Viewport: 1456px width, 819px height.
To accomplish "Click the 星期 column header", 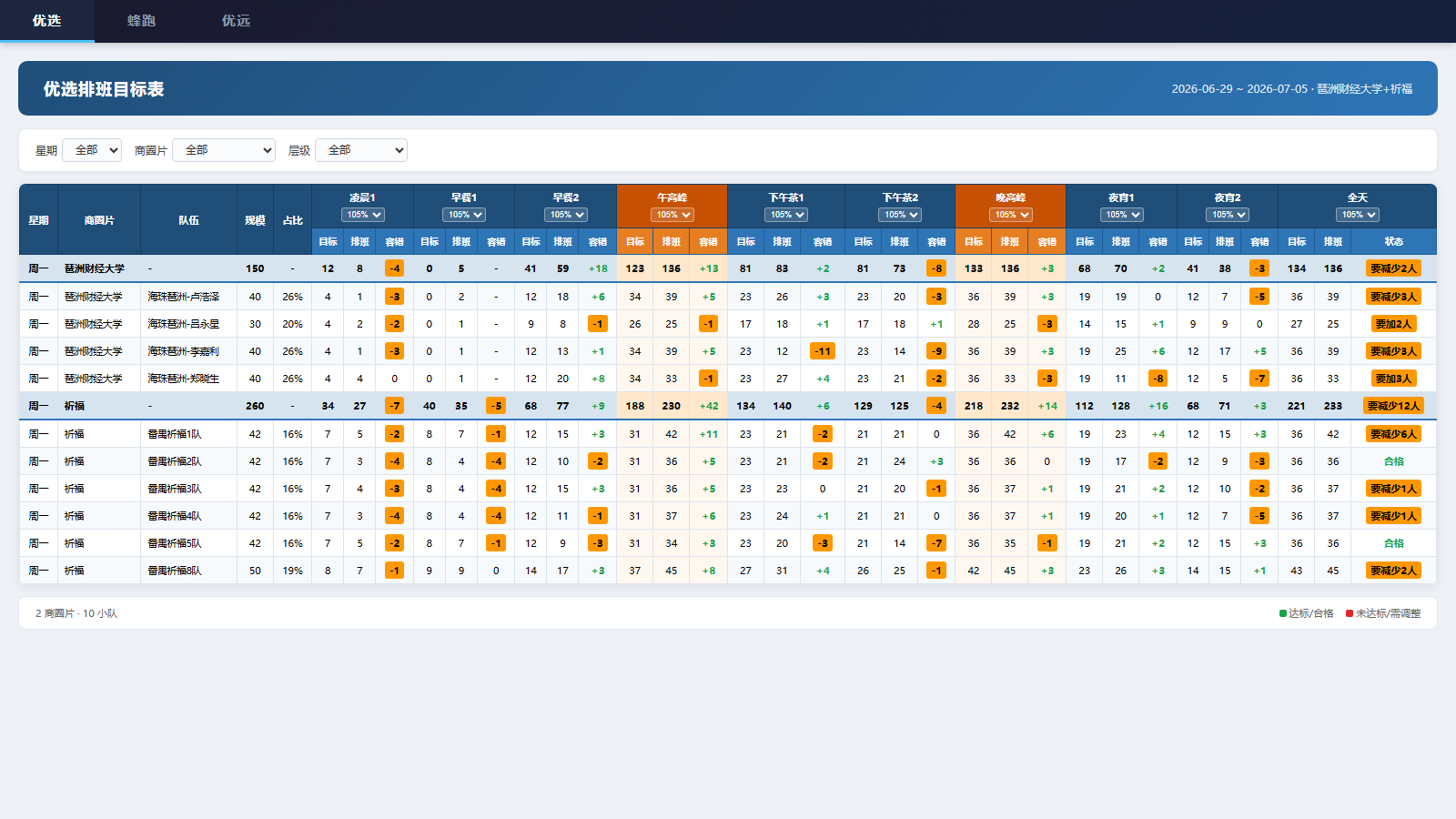I will [38, 220].
